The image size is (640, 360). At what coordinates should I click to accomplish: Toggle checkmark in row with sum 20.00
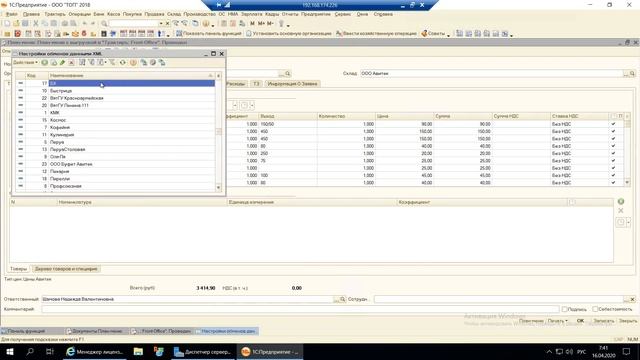(x=613, y=153)
